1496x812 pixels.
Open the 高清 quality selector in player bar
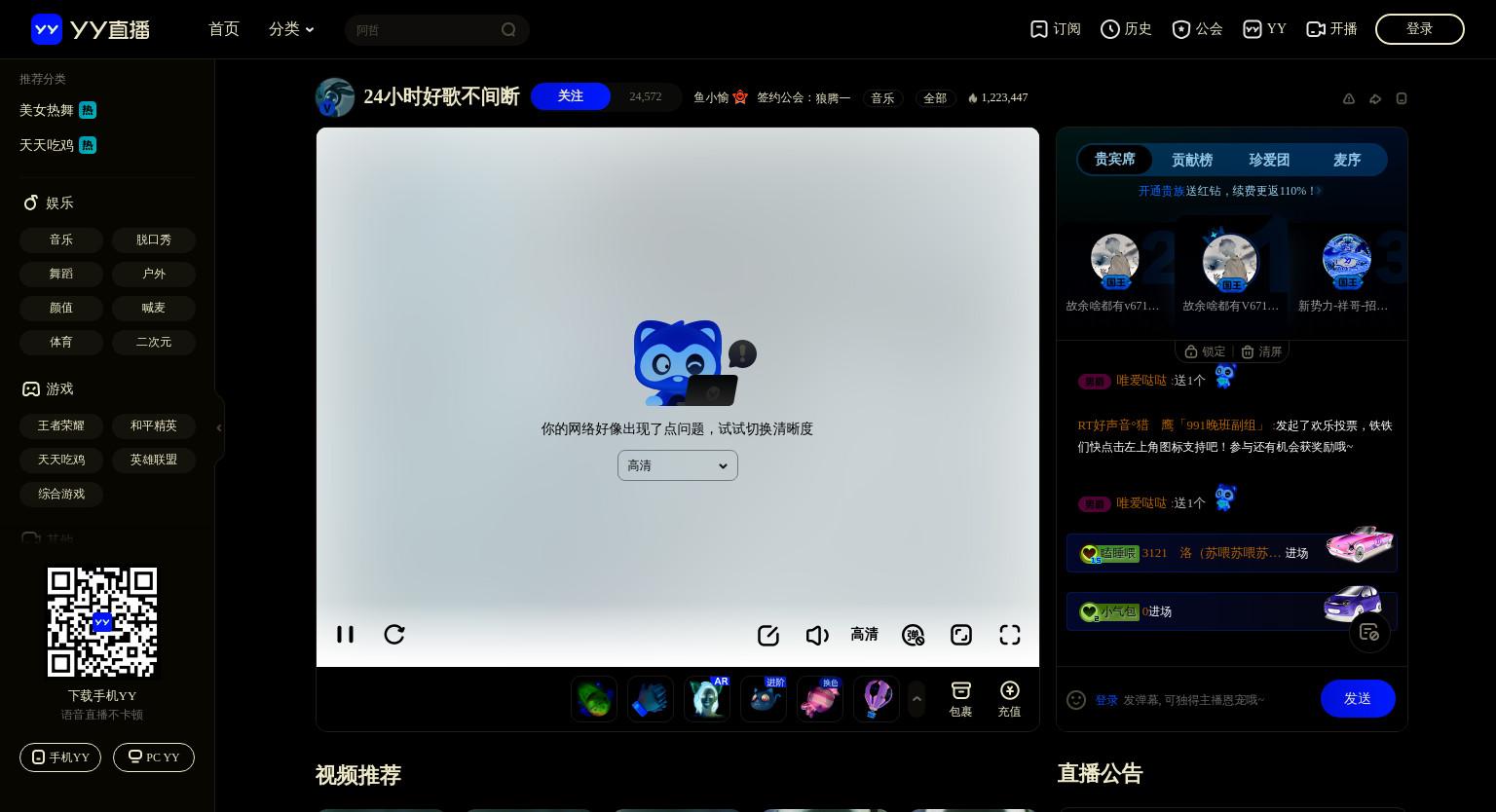(864, 635)
